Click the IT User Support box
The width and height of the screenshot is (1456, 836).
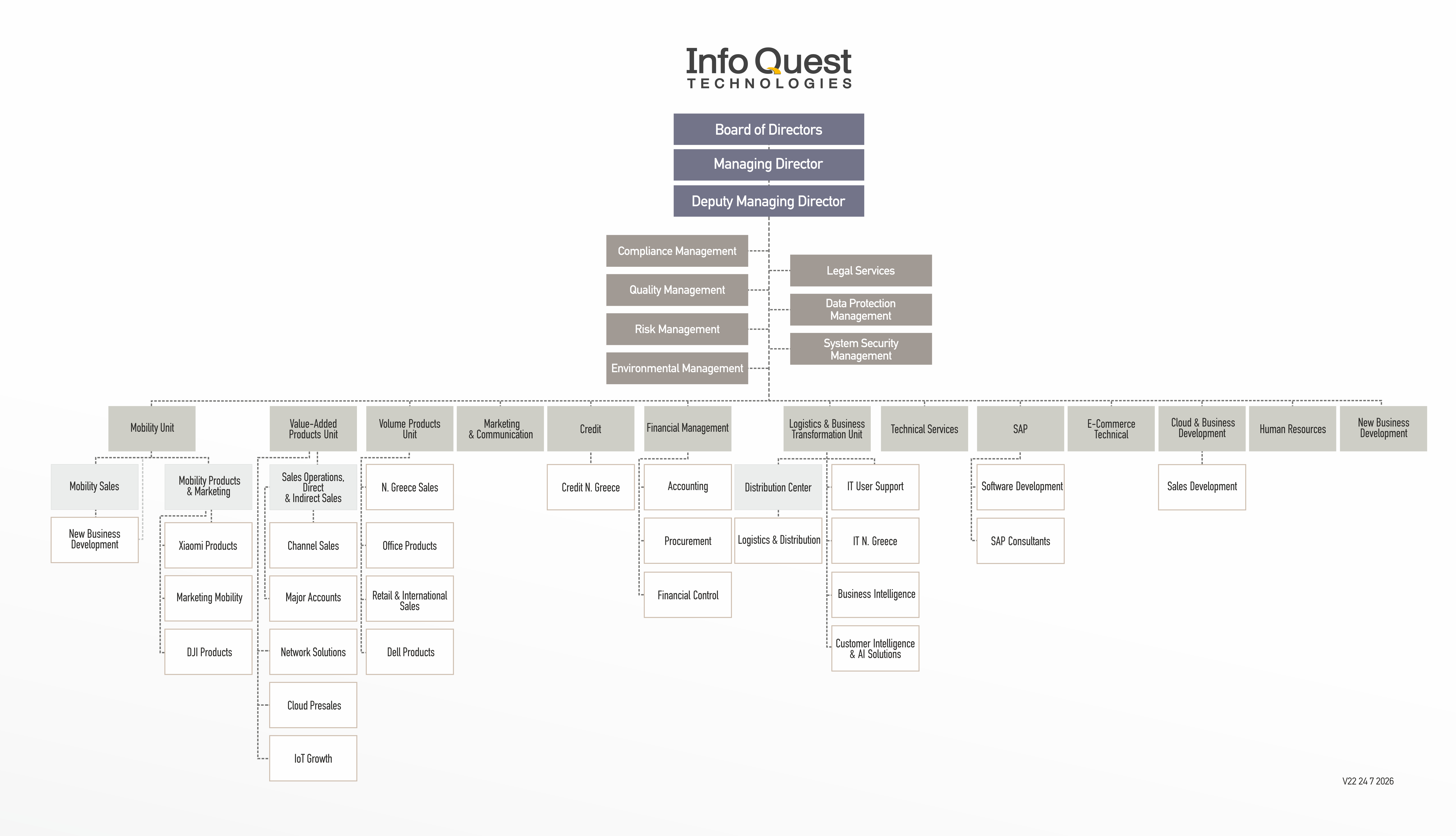click(875, 487)
